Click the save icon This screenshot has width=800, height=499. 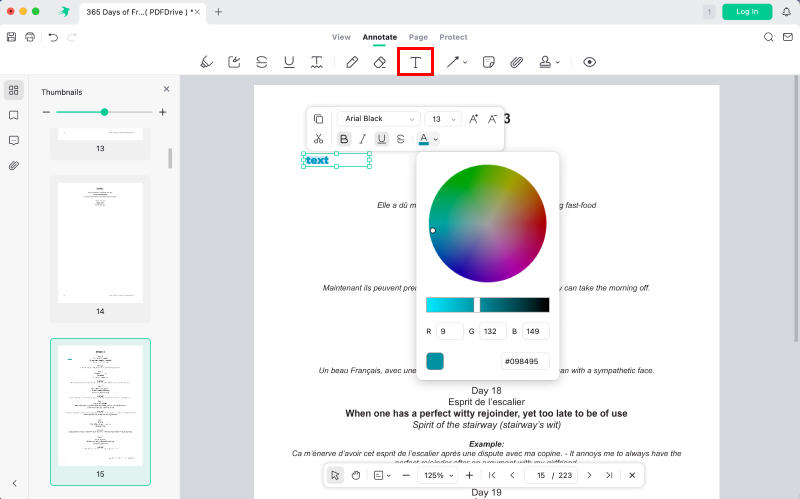tap(11, 37)
